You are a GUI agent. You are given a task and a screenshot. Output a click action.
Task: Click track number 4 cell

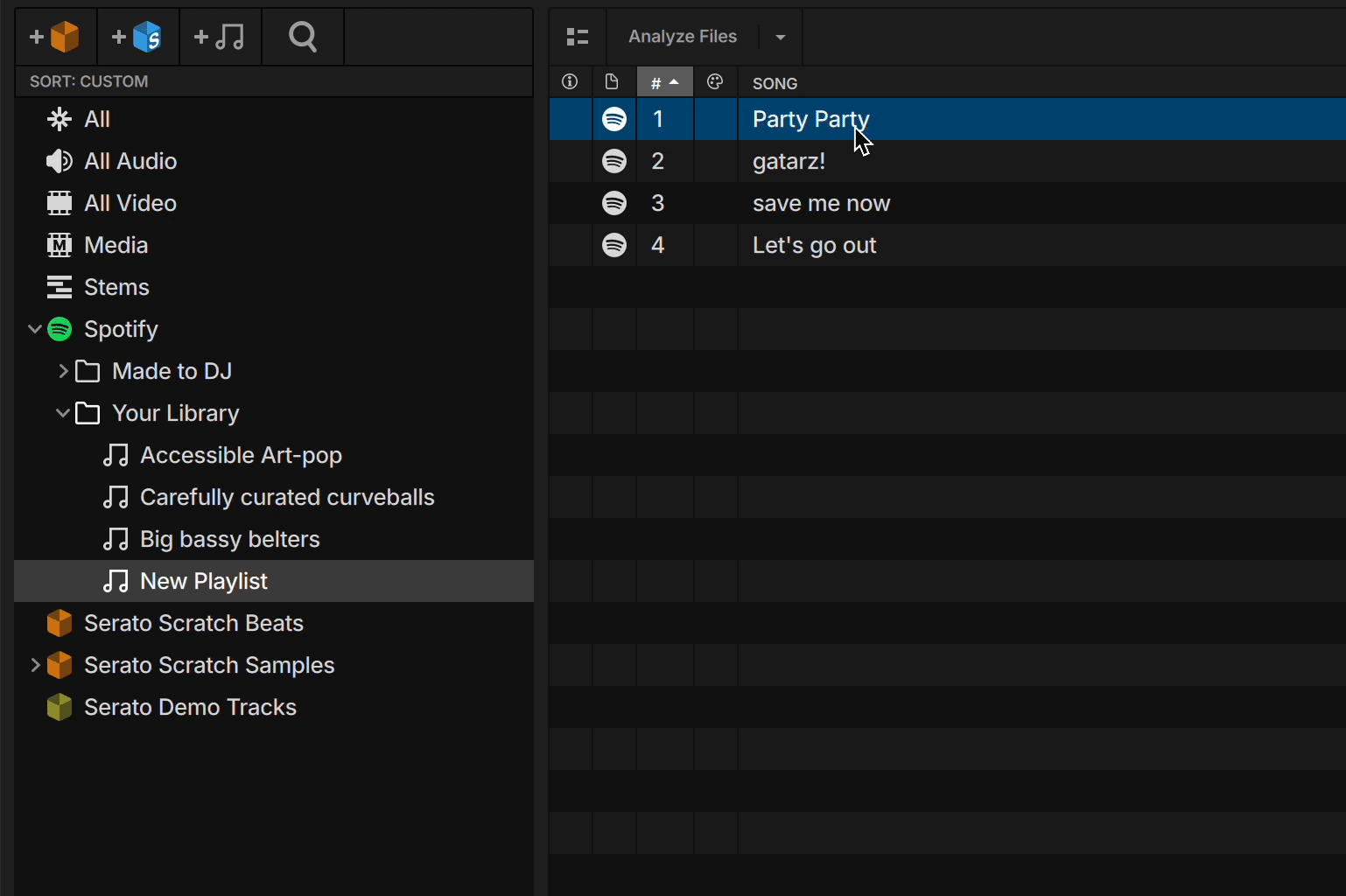pyautogui.click(x=665, y=245)
